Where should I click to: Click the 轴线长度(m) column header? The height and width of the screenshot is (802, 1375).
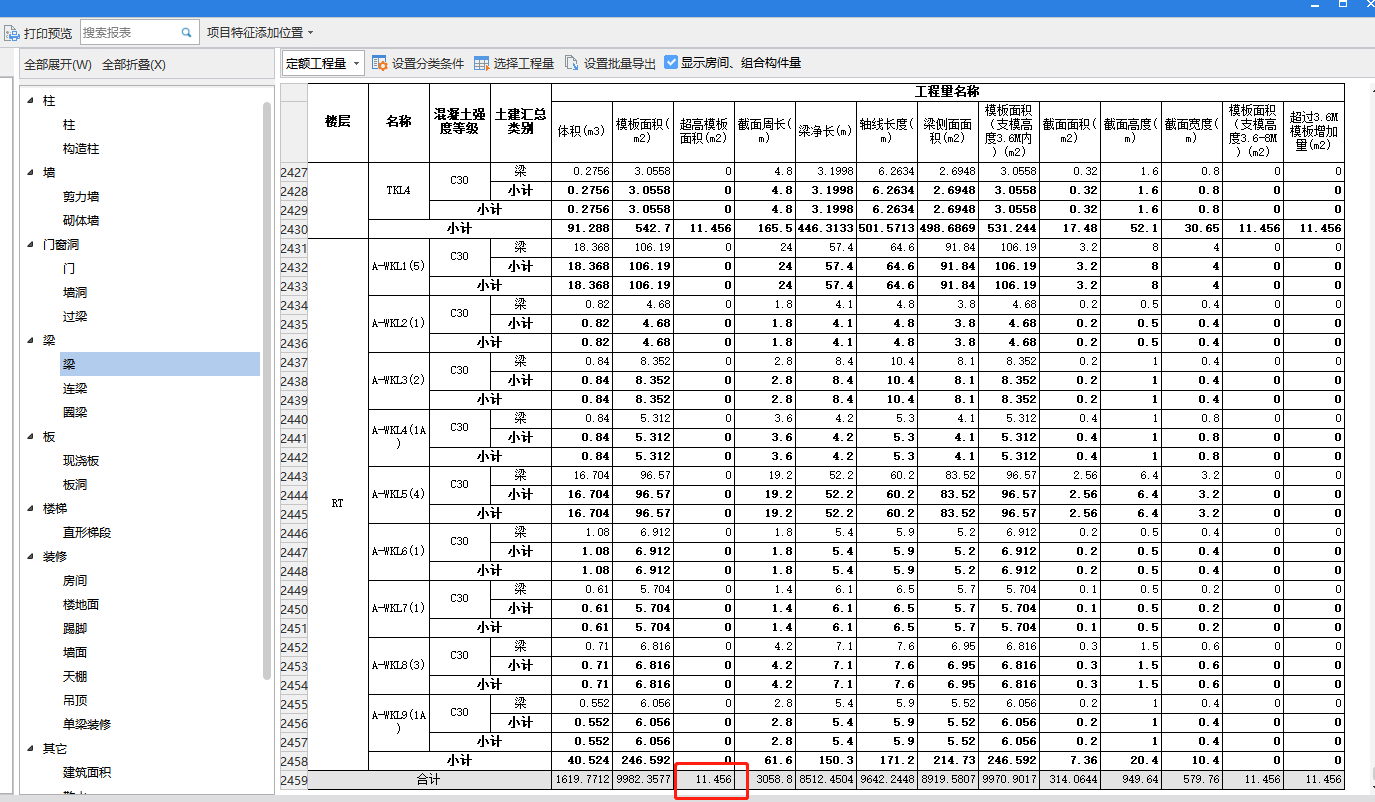(x=887, y=131)
